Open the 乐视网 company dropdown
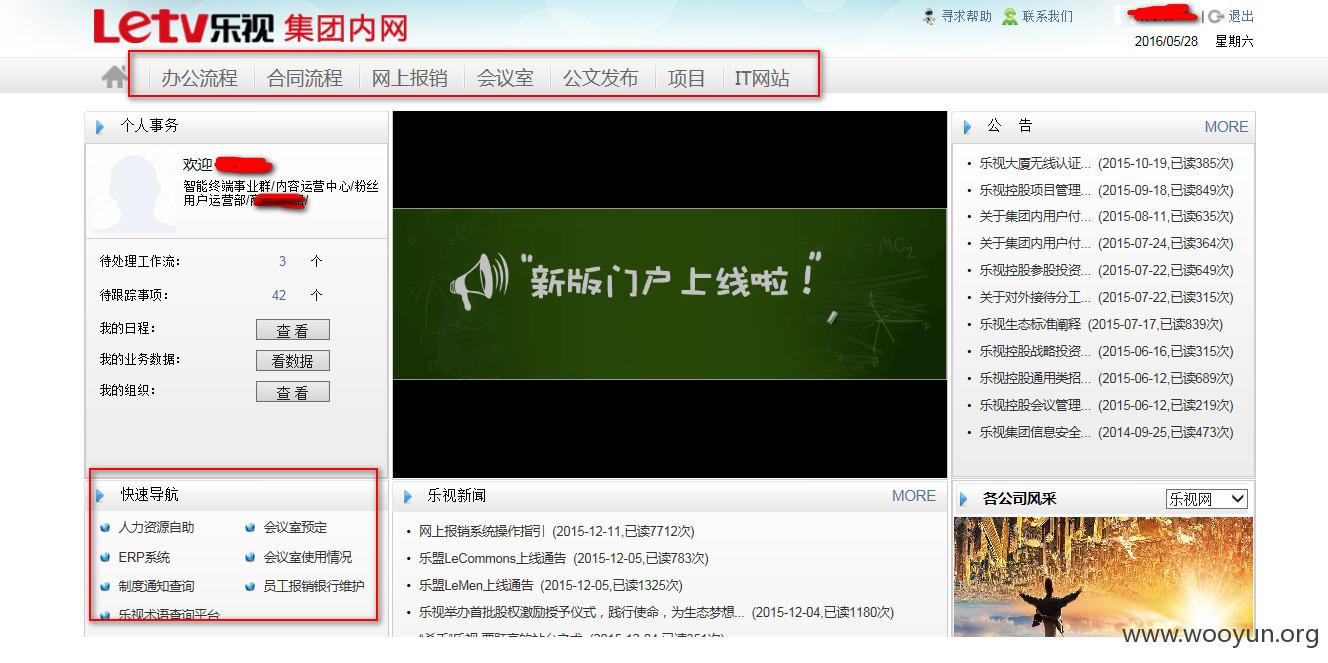 coord(1207,499)
